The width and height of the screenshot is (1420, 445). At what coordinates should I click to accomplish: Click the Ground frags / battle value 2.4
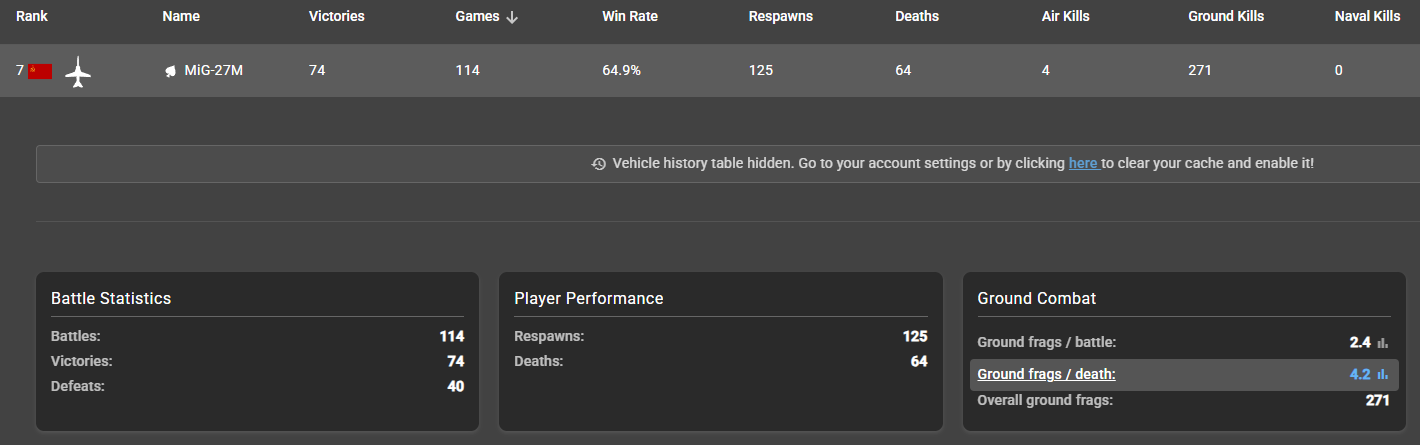click(1359, 343)
